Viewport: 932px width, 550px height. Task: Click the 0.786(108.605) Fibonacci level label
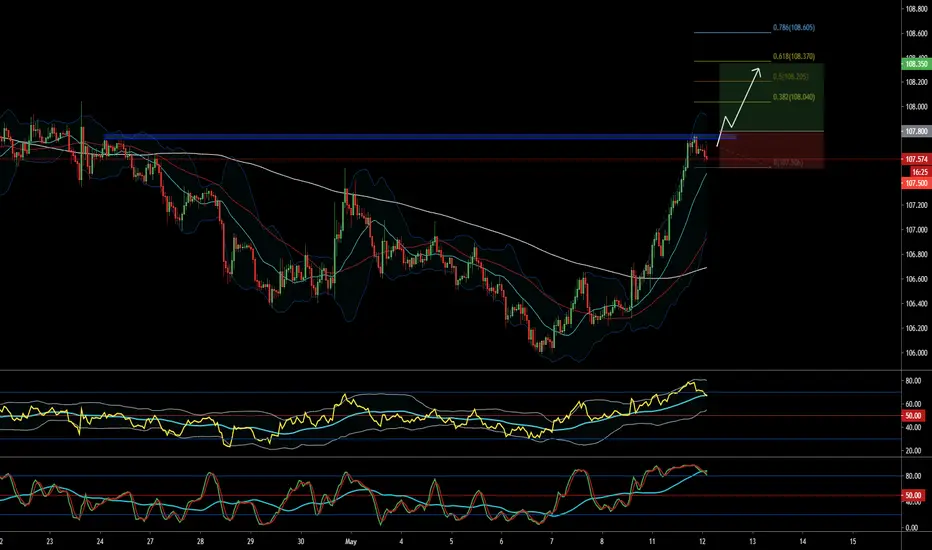pos(794,27)
